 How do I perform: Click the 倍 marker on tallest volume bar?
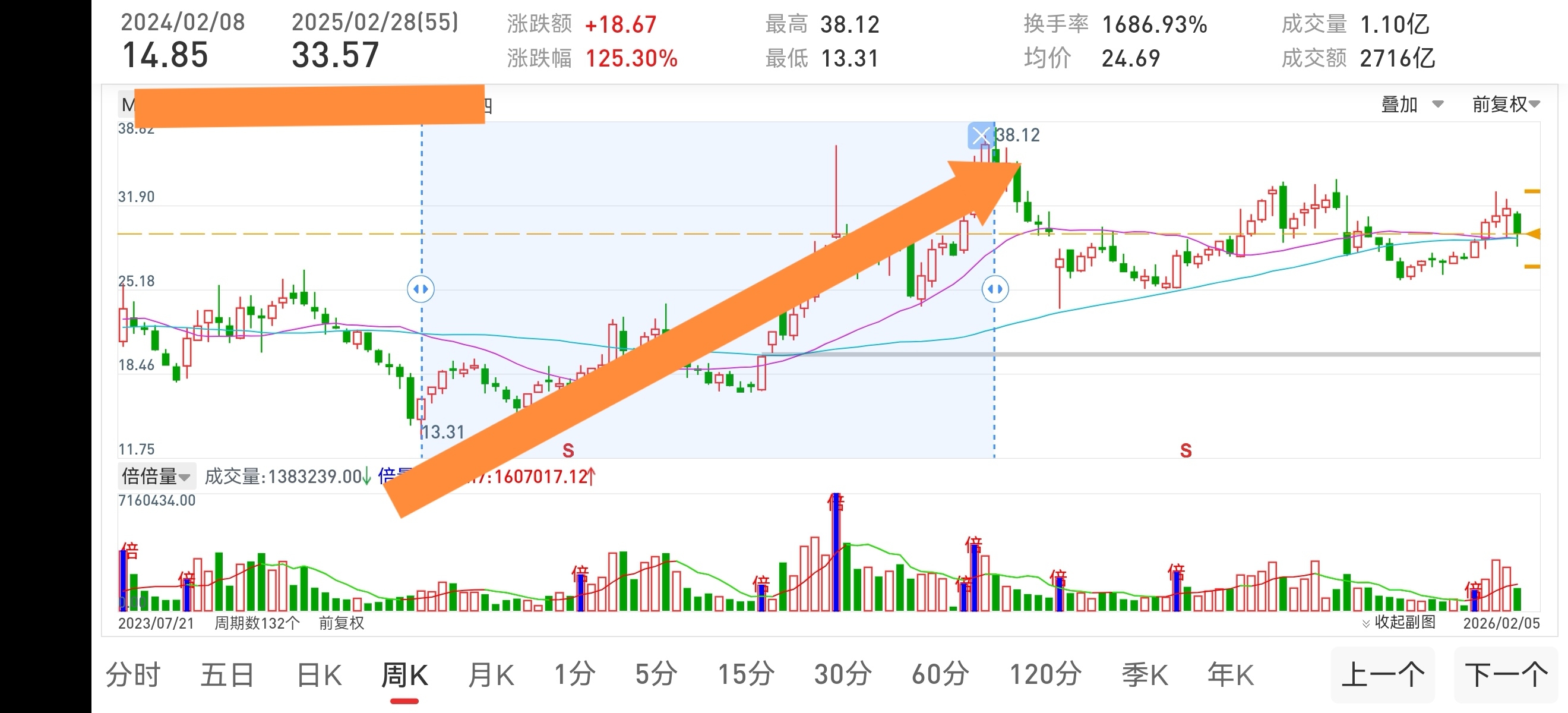pos(836,503)
